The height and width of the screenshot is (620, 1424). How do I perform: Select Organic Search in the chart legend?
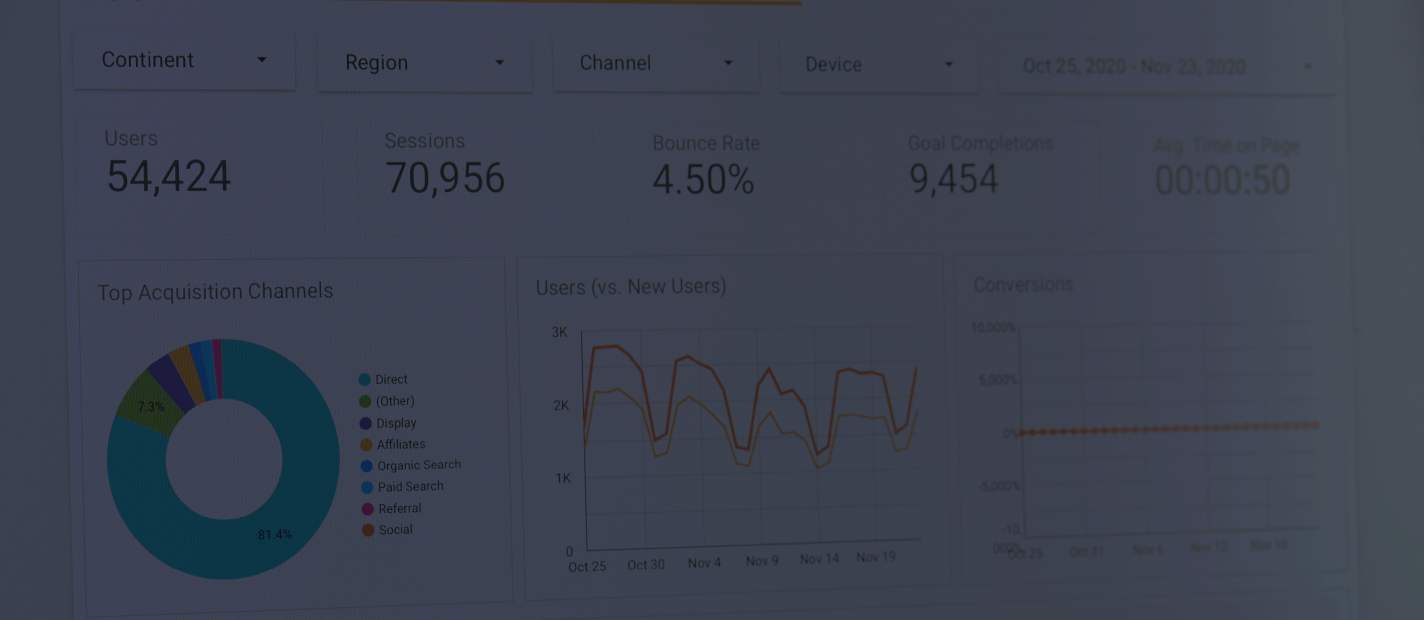tap(419, 465)
